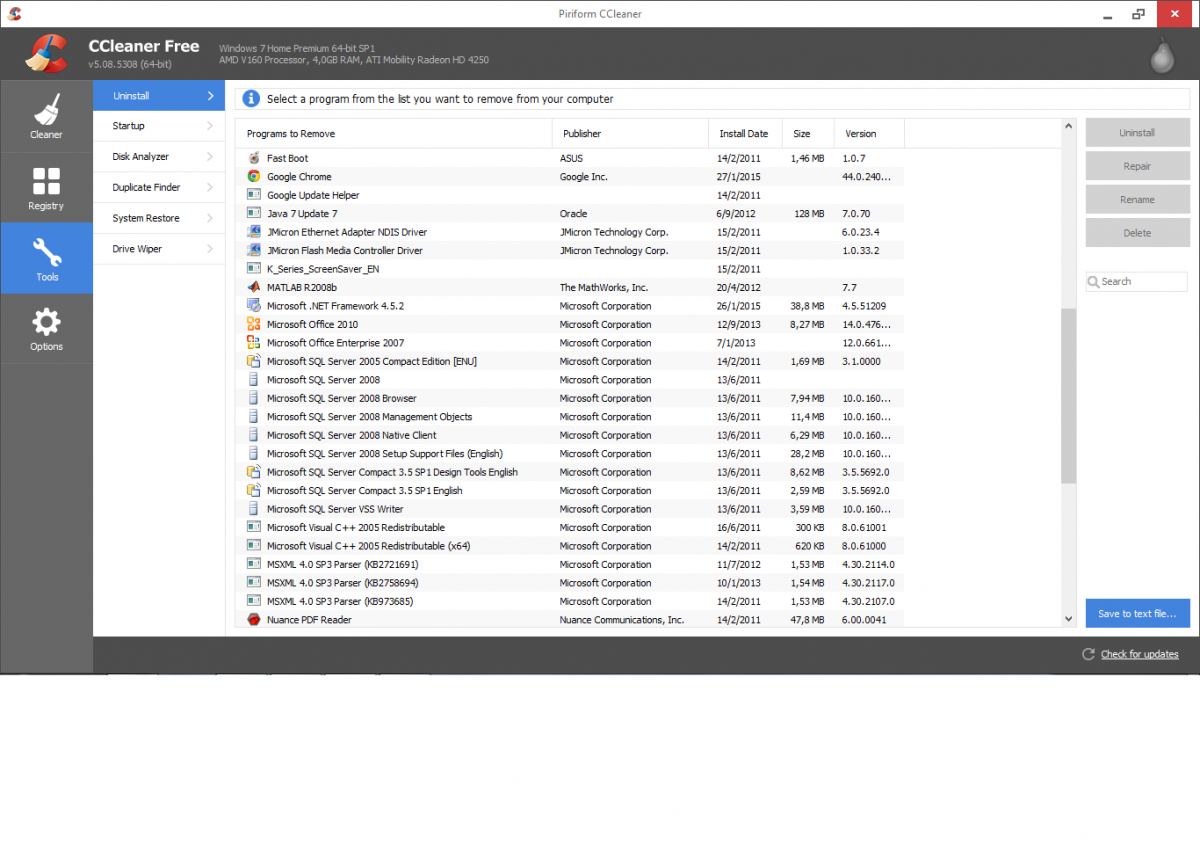Click the Google Update Helper icon
This screenshot has width=1200, height=844.
pos(253,195)
